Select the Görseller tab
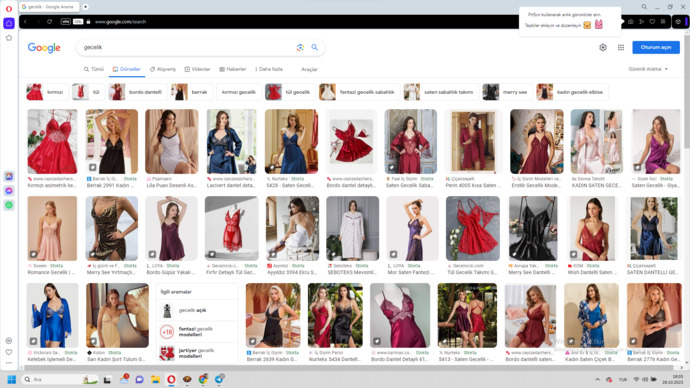The height and width of the screenshot is (388, 690). 127,69
